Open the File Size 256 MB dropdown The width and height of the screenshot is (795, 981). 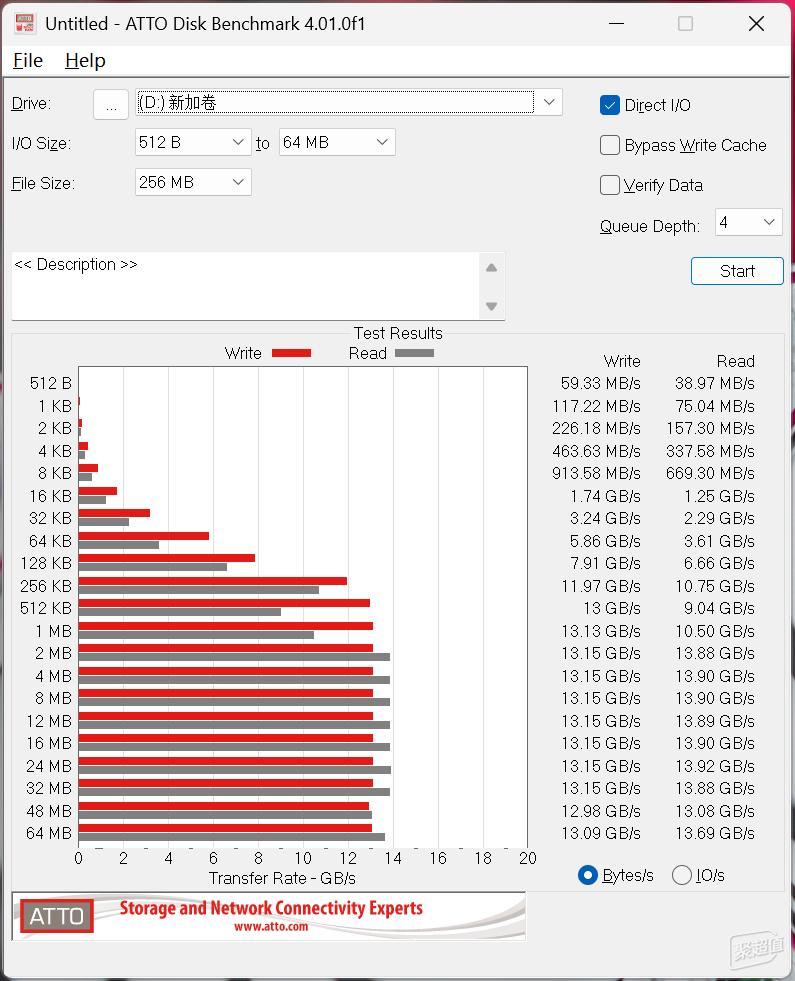coord(193,182)
